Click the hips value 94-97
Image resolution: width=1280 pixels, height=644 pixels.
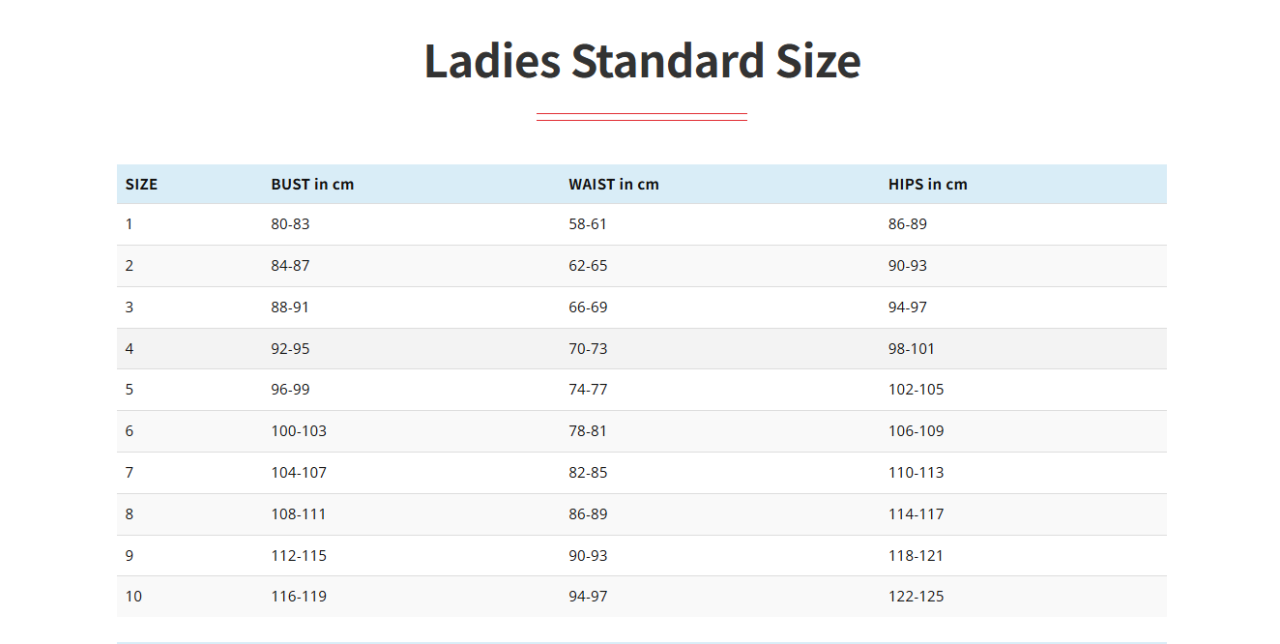(x=907, y=307)
